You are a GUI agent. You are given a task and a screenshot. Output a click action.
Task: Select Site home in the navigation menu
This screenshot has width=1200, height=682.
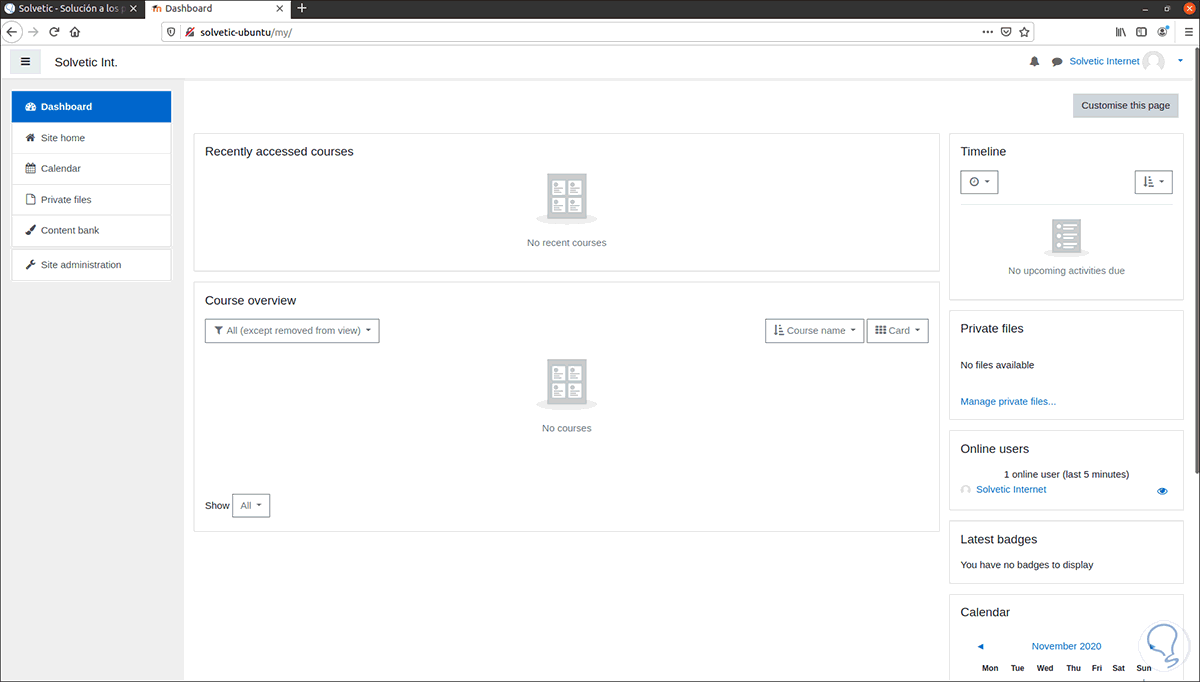pyautogui.click(x=65, y=137)
